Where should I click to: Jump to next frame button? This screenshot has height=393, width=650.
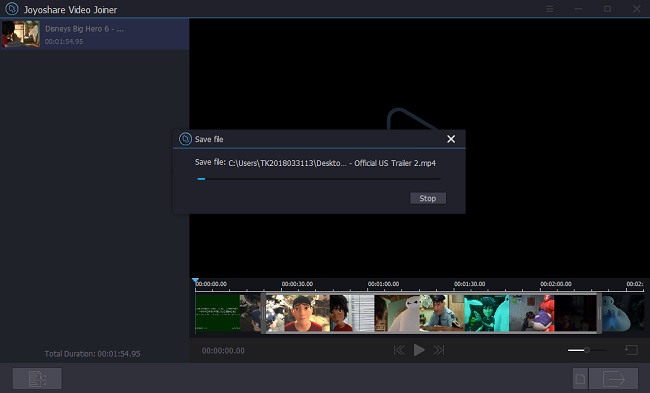click(x=439, y=350)
